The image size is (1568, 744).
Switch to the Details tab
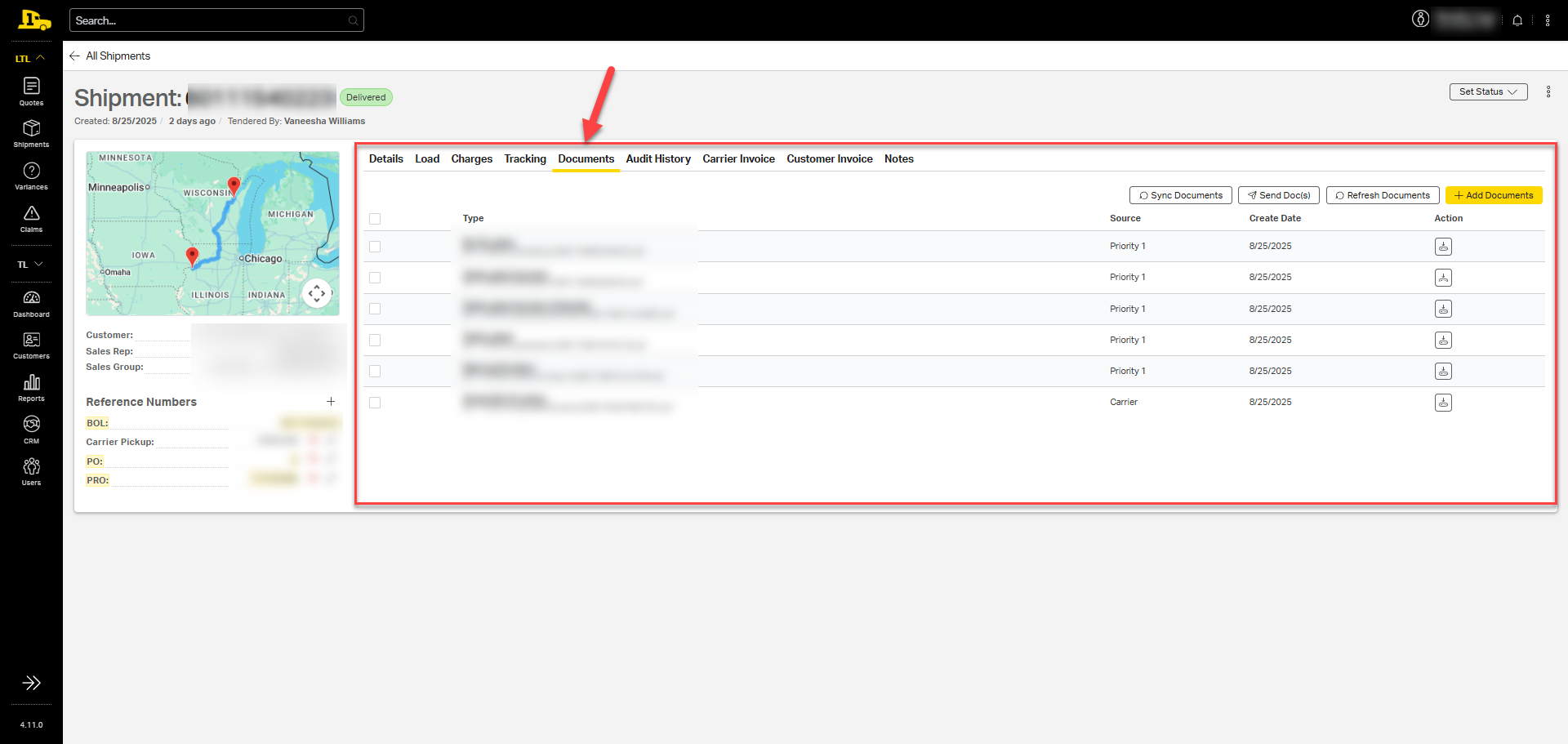pos(386,159)
